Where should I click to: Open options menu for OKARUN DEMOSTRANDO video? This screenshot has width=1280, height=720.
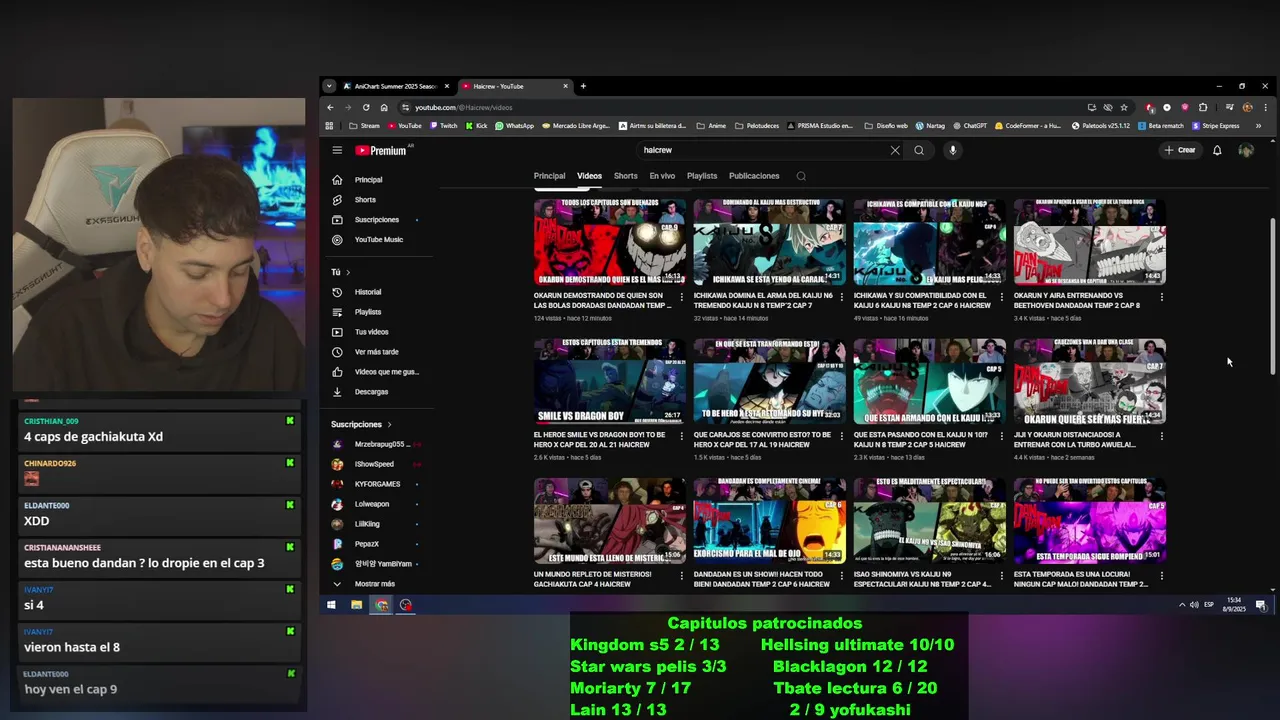point(682,296)
